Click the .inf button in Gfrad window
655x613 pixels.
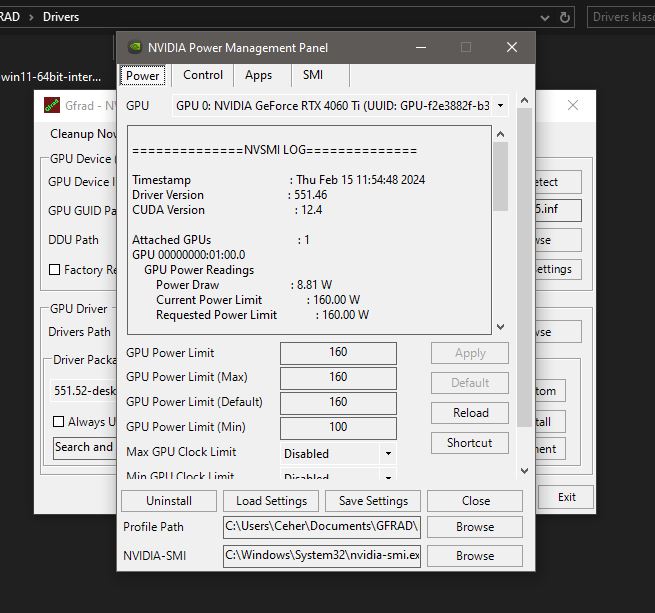(x=558, y=210)
